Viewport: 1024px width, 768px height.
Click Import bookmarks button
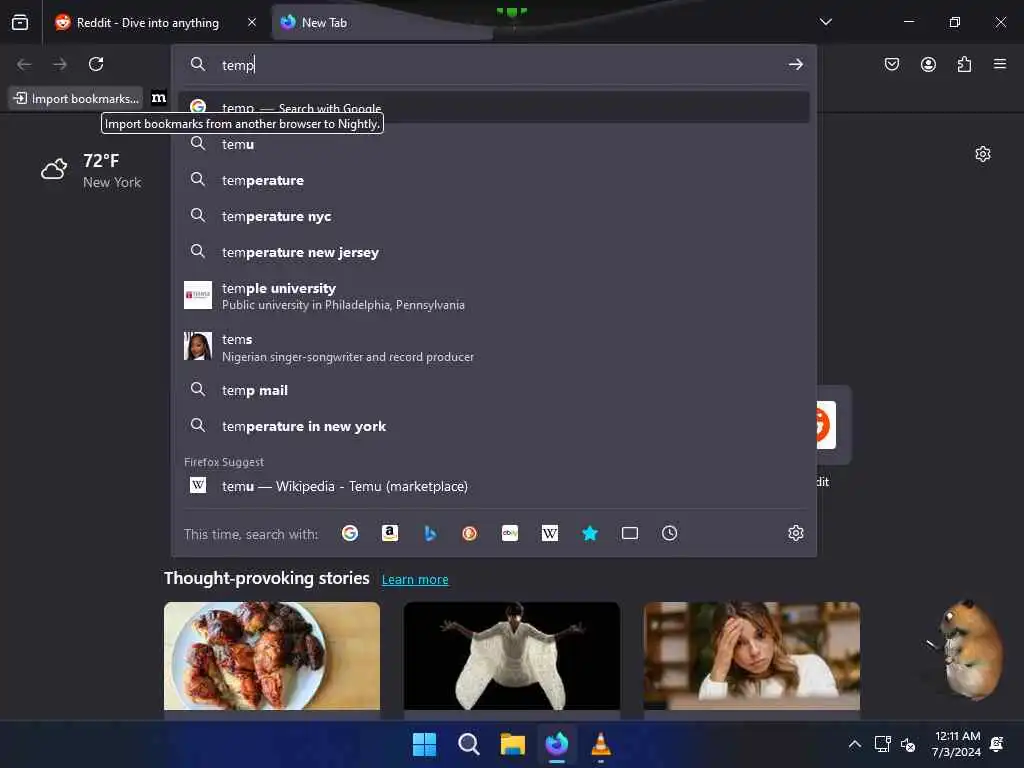coord(76,99)
